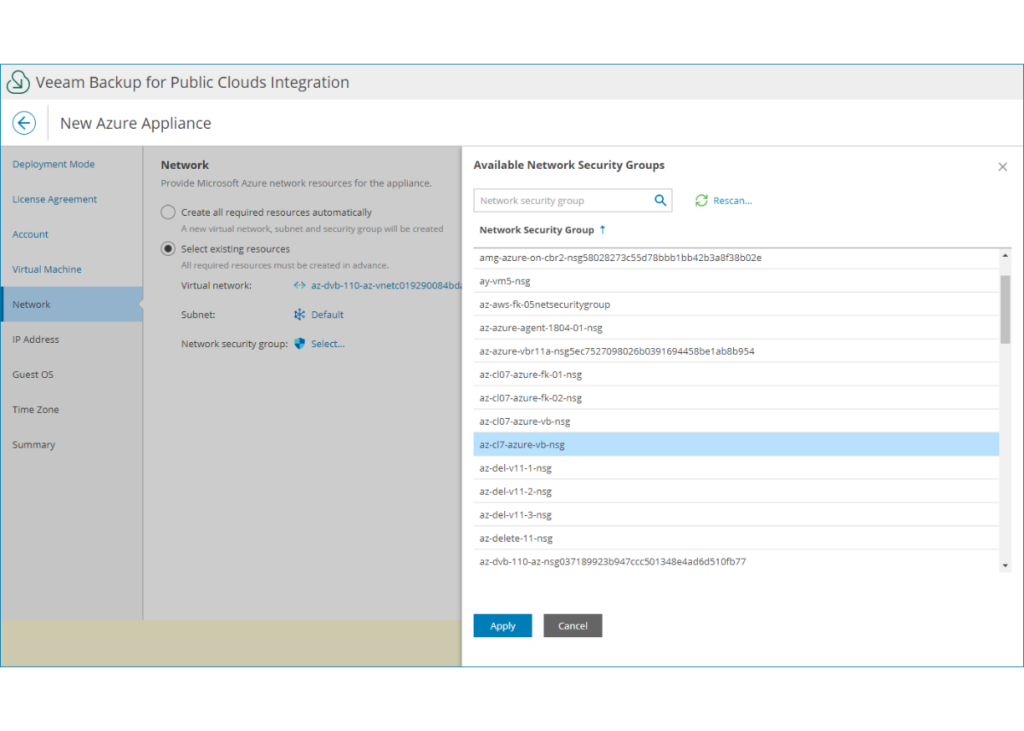
Task: Click Select link for network security group
Action: click(x=327, y=344)
